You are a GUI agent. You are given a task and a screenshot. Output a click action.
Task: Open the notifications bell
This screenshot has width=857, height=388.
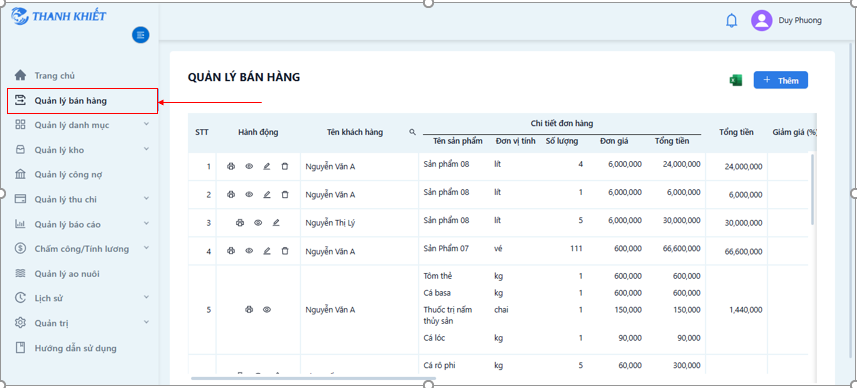pyautogui.click(x=731, y=21)
